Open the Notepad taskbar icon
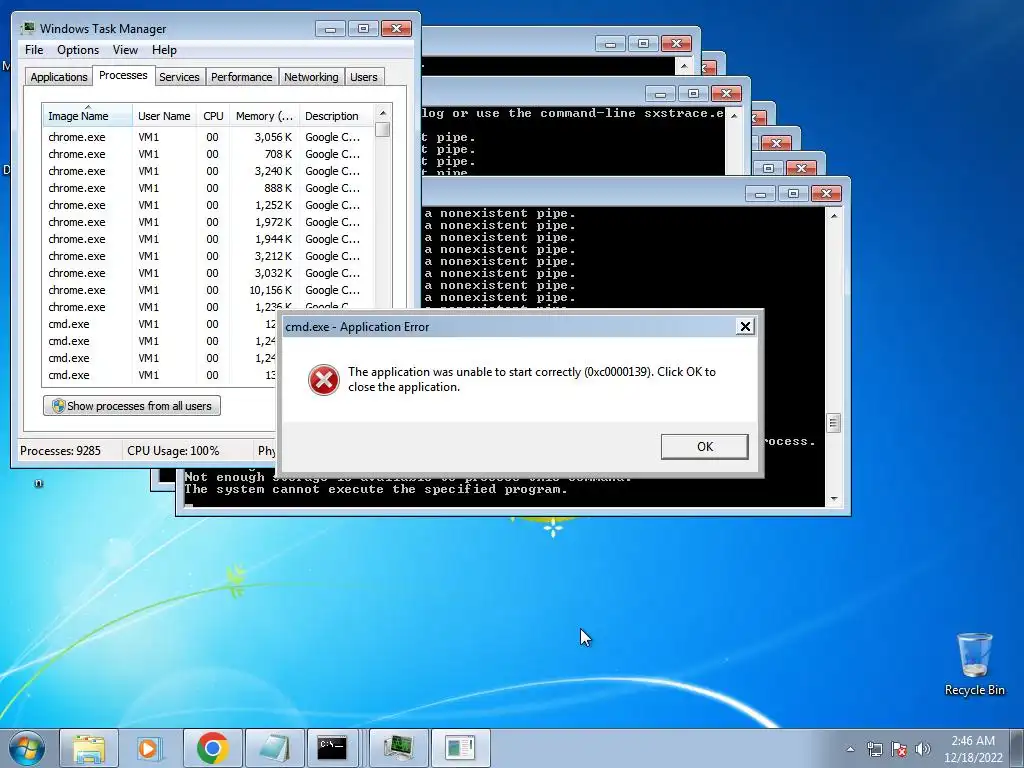1024x768 pixels. pyautogui.click(x=275, y=748)
